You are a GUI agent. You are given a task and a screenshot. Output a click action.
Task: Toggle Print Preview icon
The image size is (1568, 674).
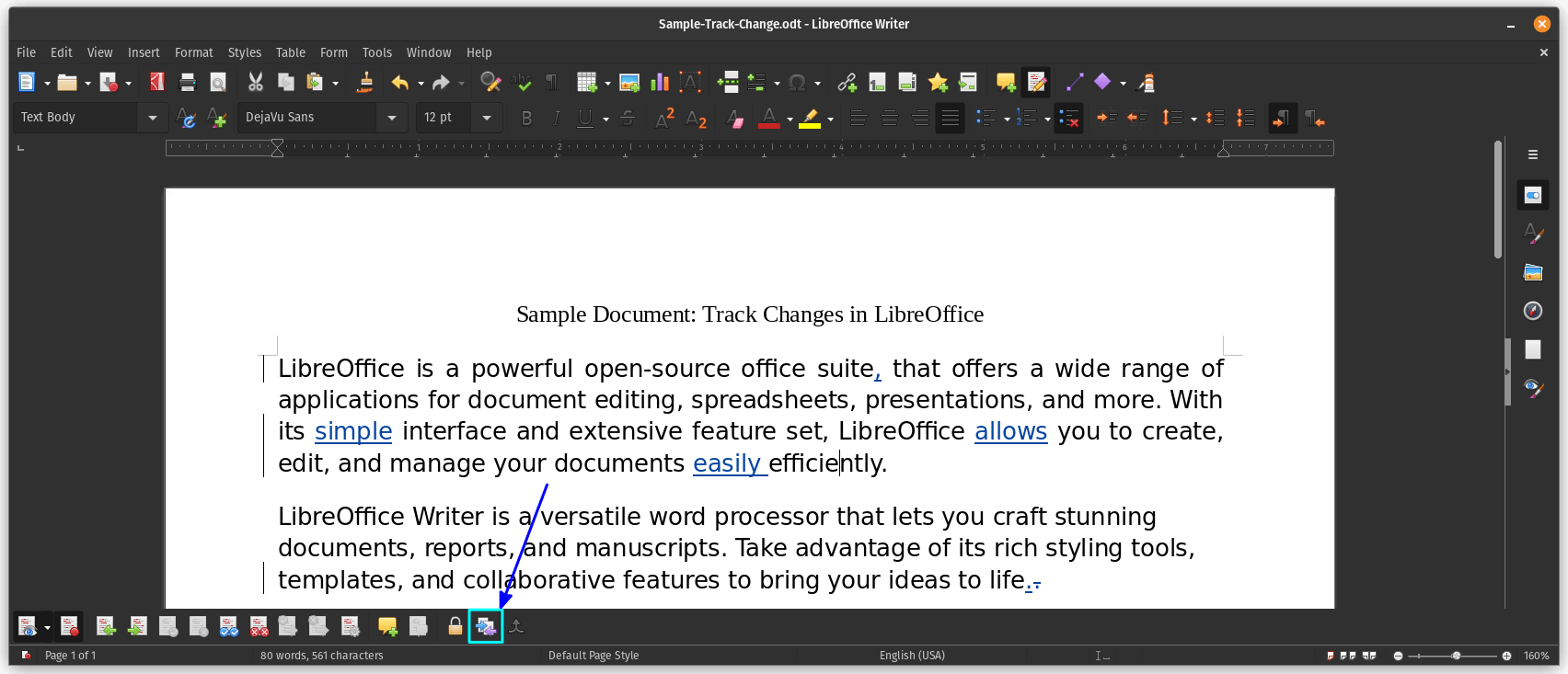pos(218,82)
